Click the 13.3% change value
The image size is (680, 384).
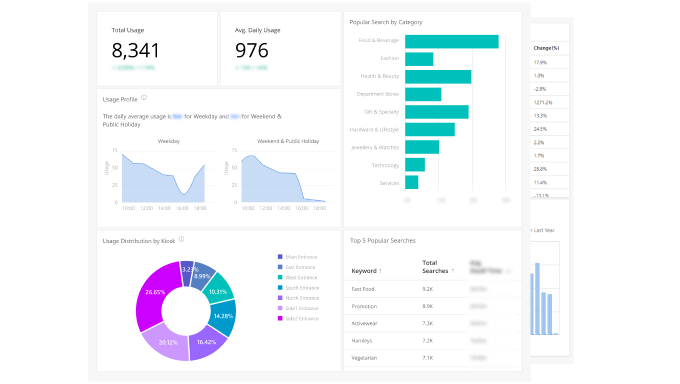(540, 116)
